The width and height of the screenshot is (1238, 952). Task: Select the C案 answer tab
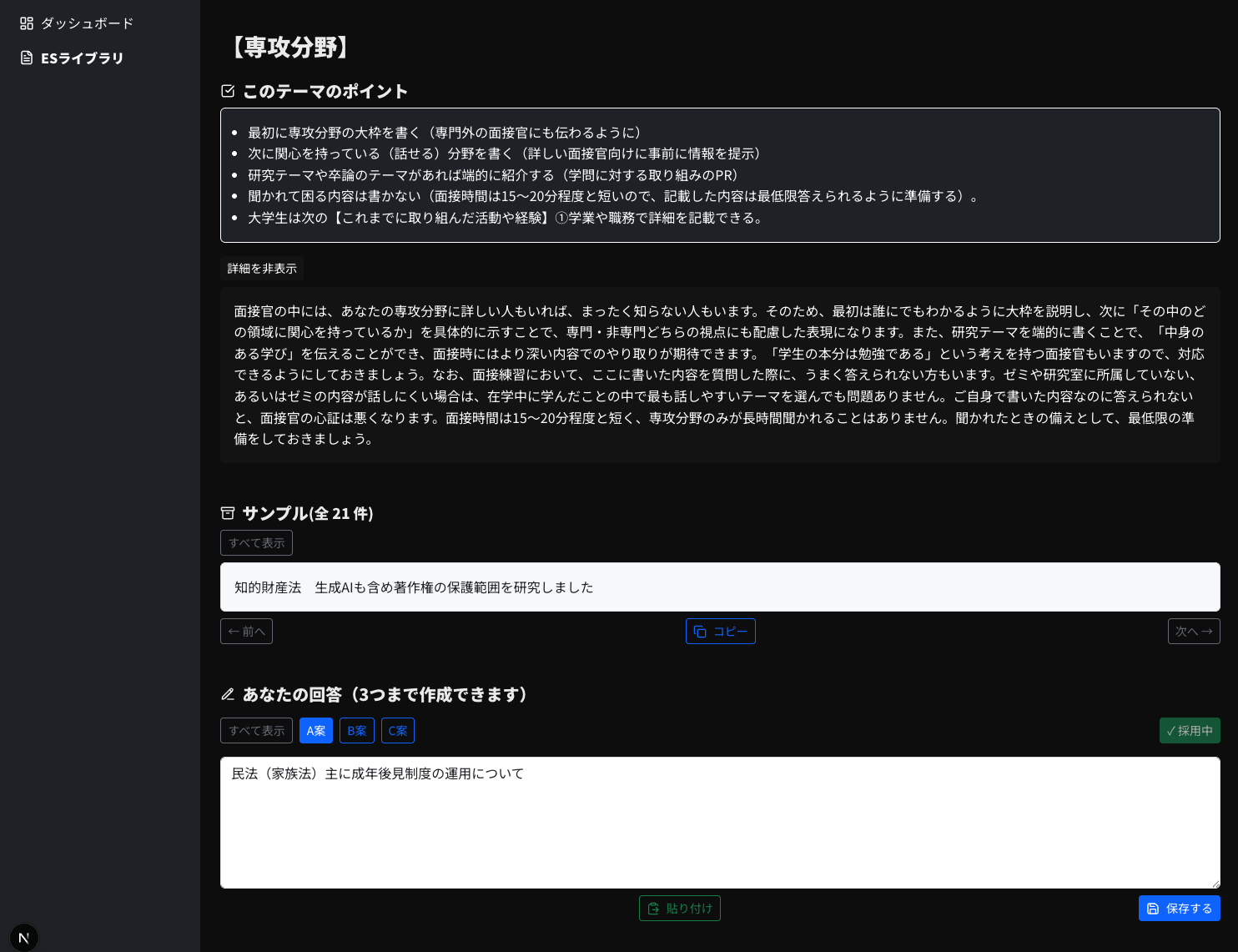click(398, 731)
